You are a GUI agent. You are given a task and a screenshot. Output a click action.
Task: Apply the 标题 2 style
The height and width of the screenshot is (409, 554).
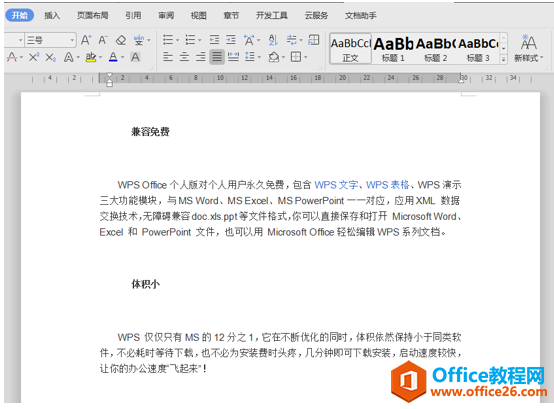click(436, 49)
